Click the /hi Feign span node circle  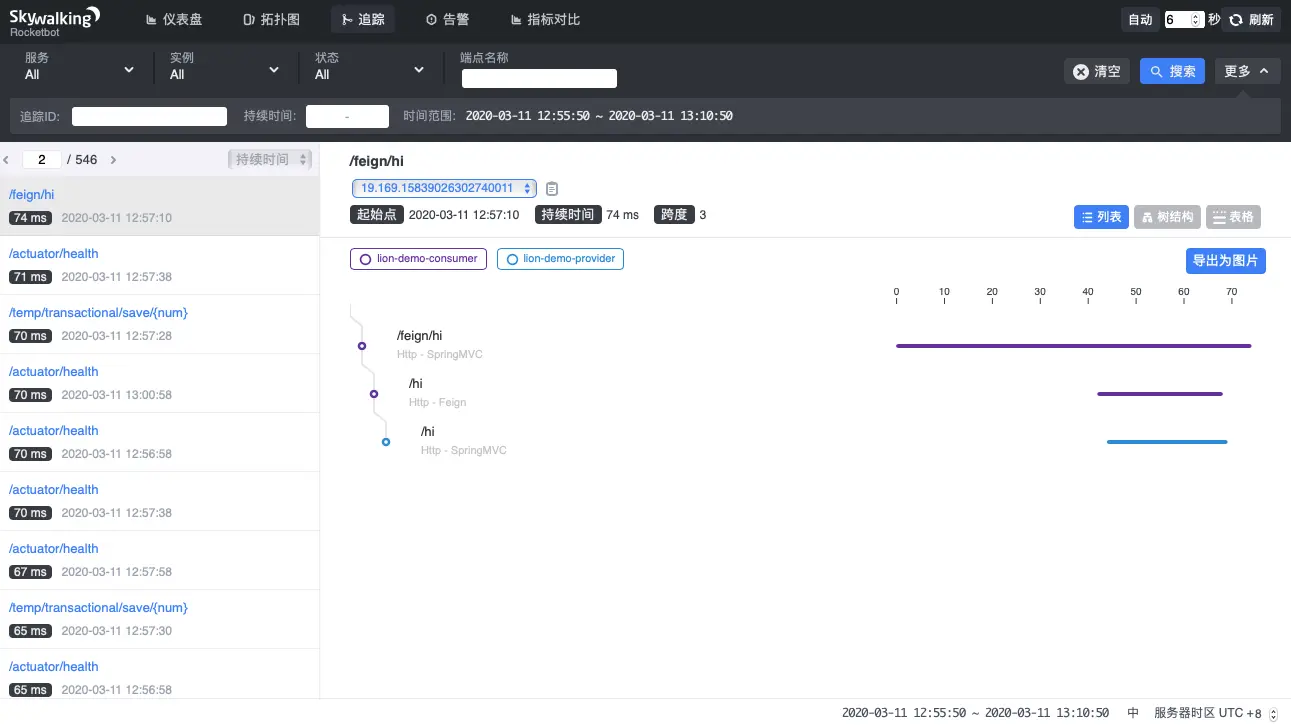click(374, 394)
